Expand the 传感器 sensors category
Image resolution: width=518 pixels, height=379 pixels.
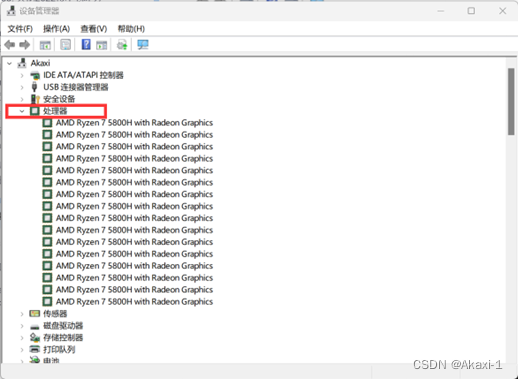[22, 314]
